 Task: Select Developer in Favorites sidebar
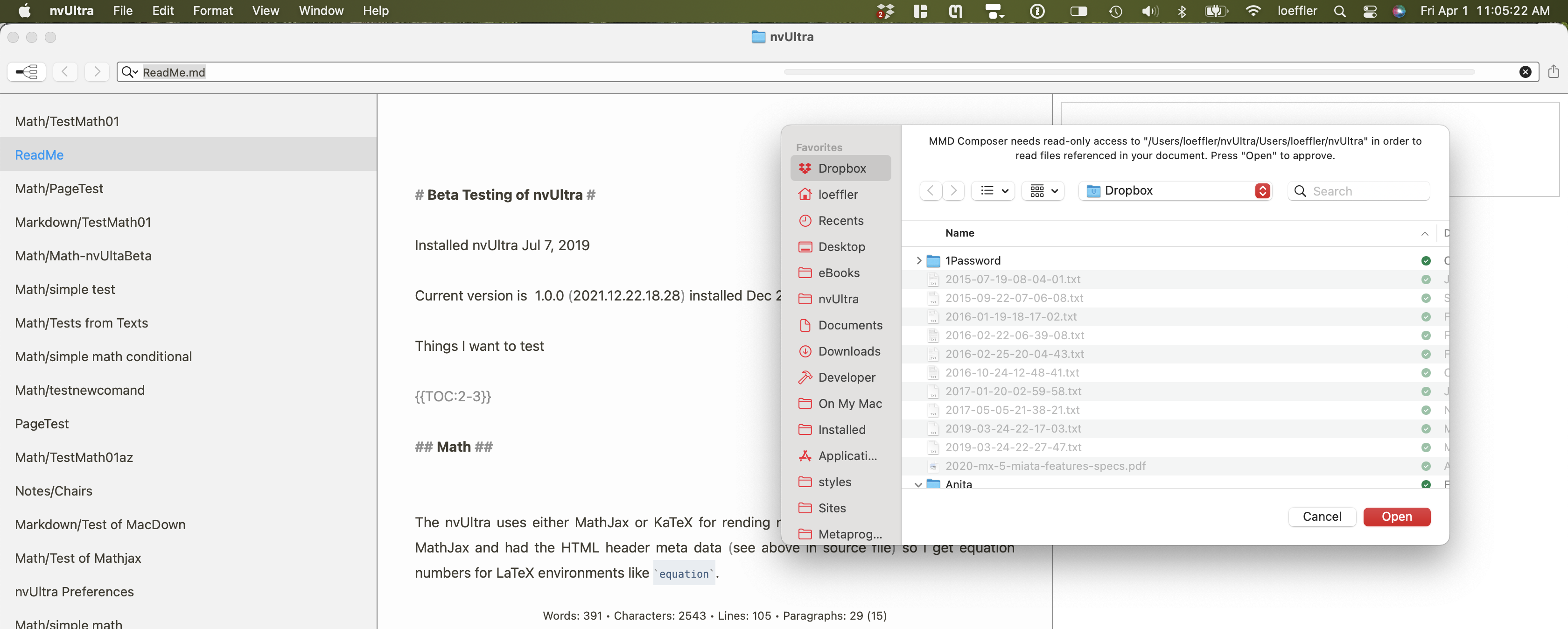[846, 377]
